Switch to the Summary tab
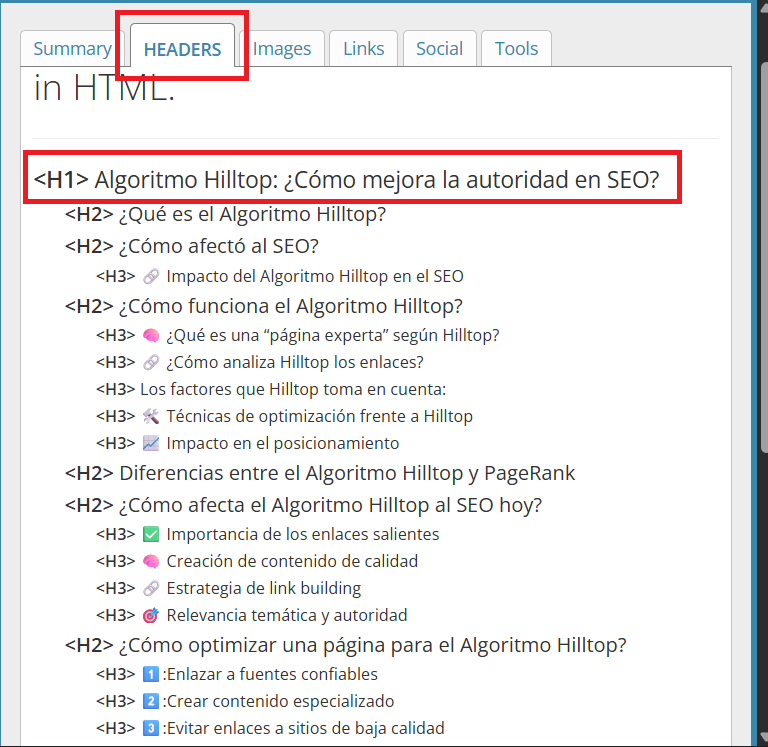This screenshot has width=768, height=747. tap(72, 48)
